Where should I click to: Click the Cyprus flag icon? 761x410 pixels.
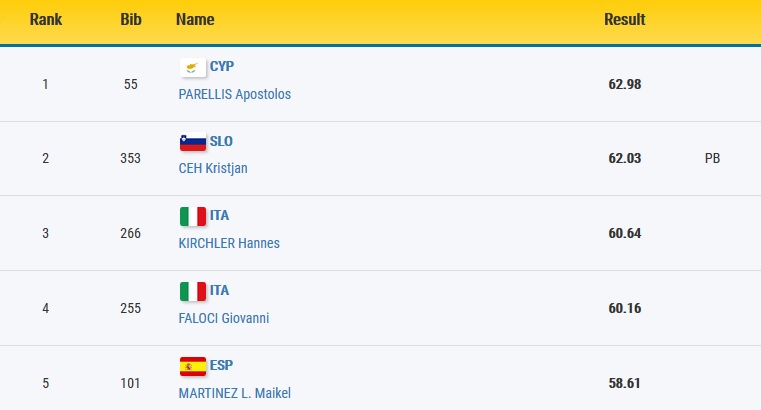click(193, 67)
